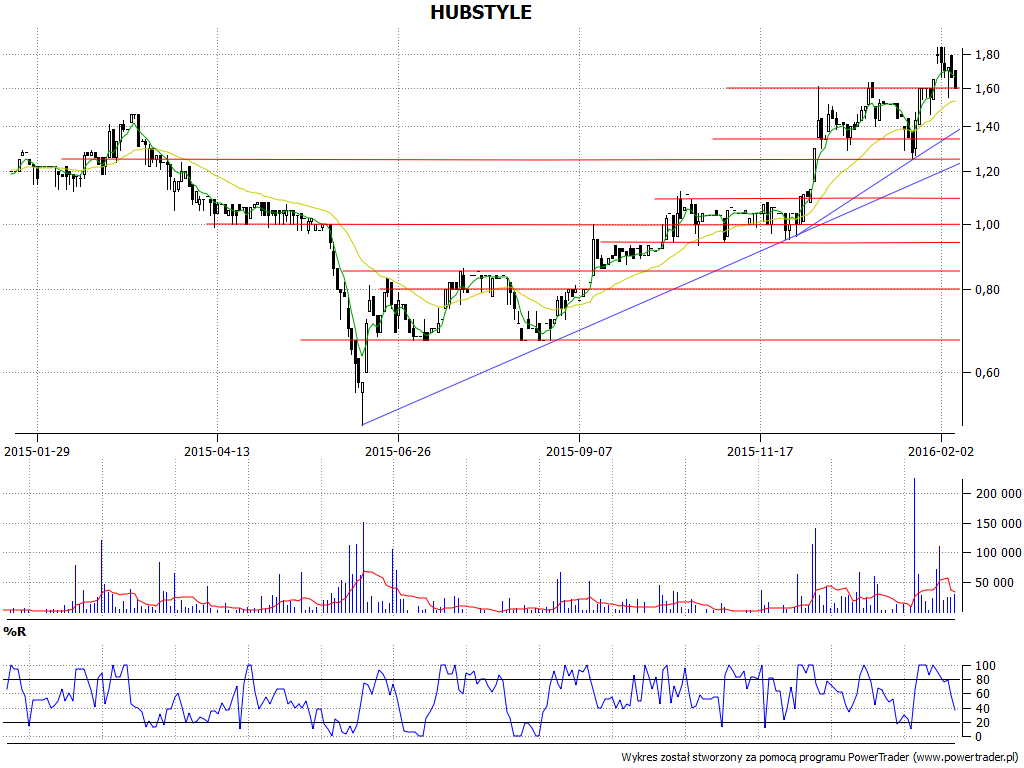Click the 40 level on %R axis
1024x768 pixels.
(982, 709)
